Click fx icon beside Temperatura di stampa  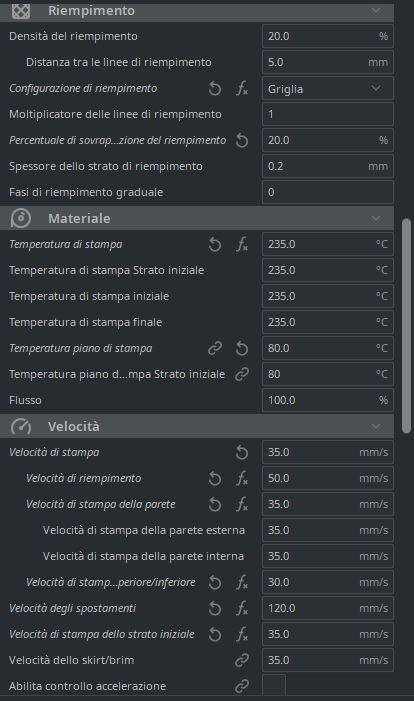coord(242,245)
